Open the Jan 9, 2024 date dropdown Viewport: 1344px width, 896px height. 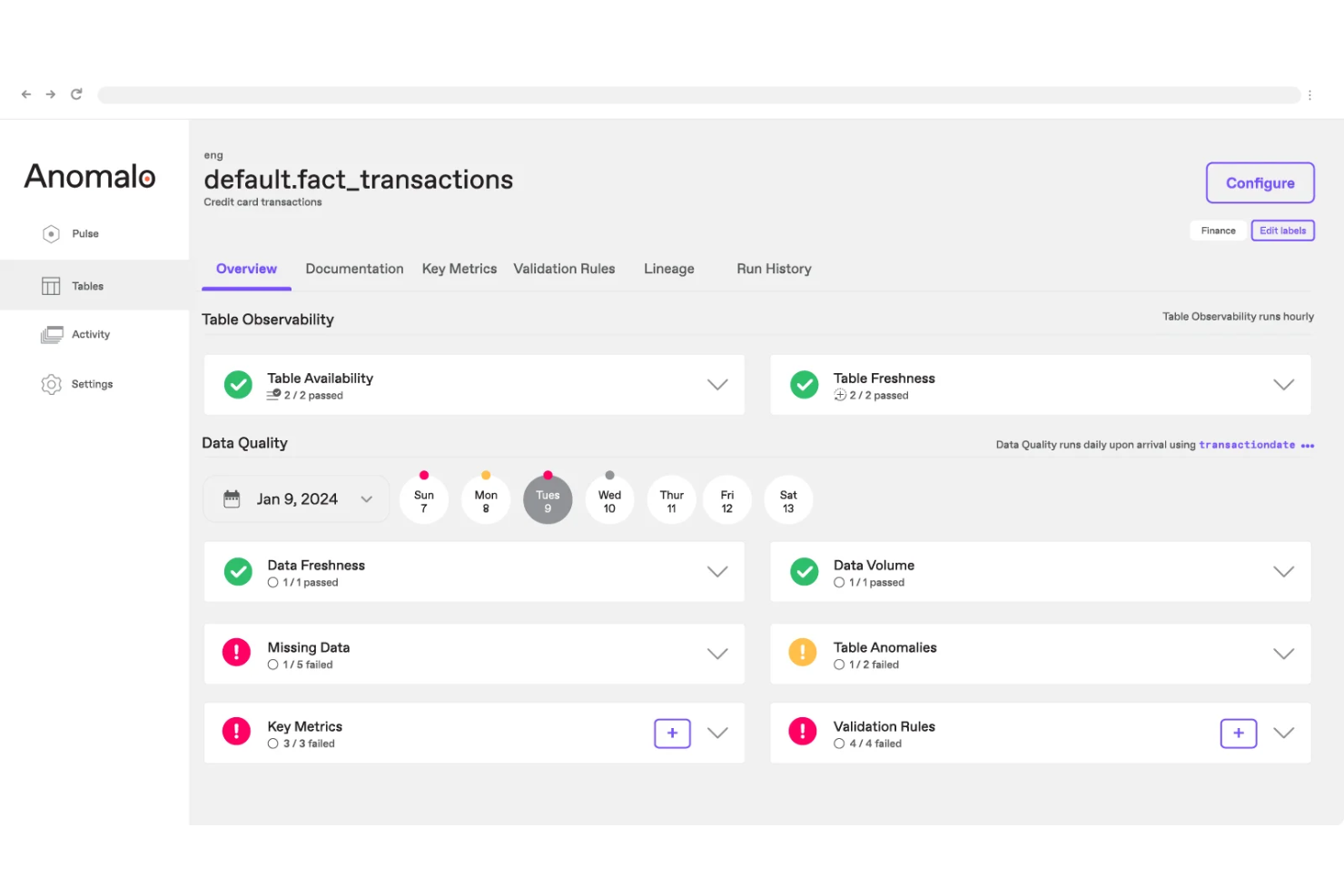coord(367,498)
